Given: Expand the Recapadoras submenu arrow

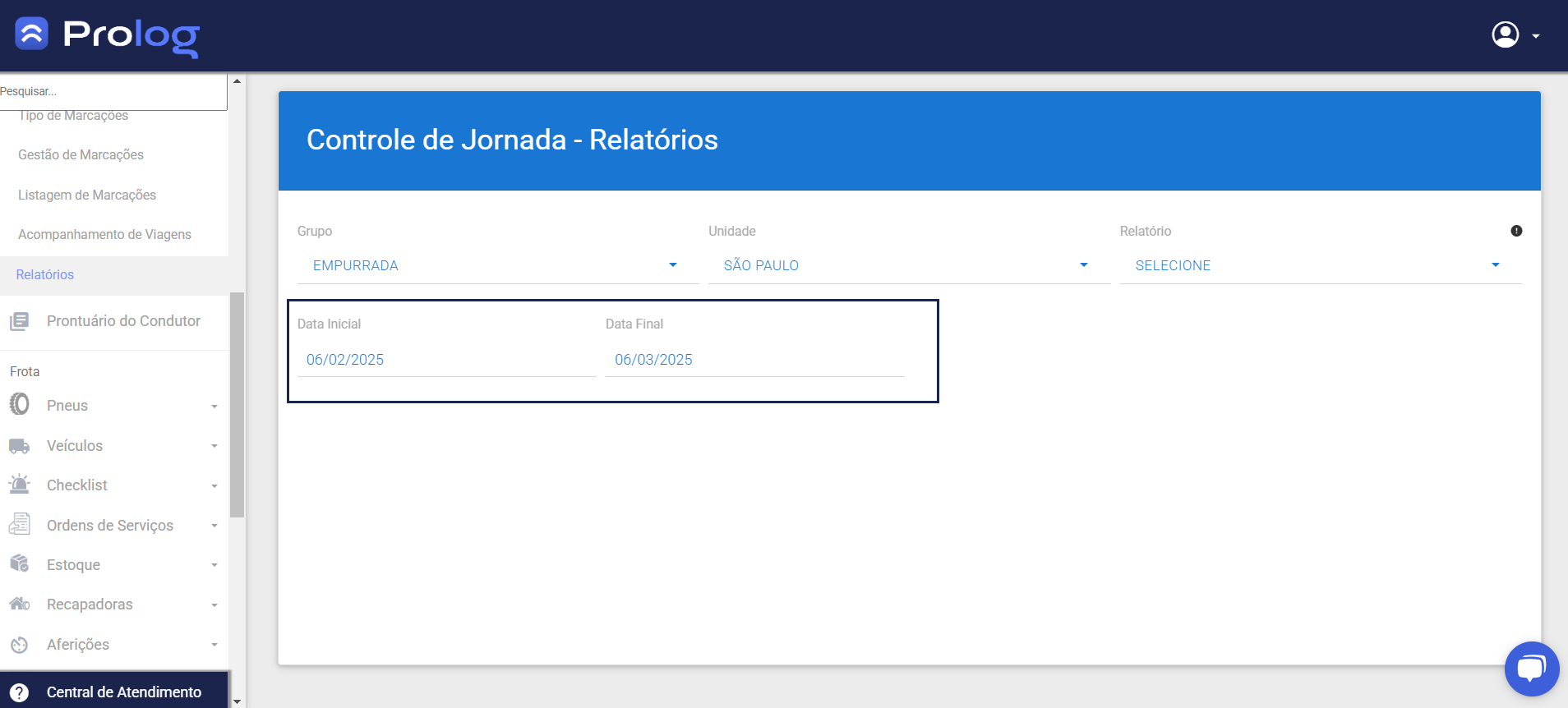Looking at the screenshot, I should point(214,605).
